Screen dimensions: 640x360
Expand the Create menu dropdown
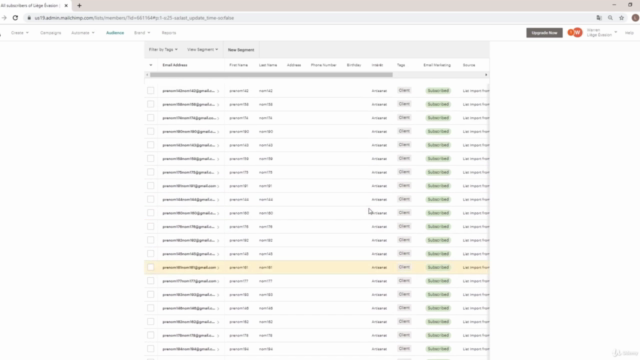(20, 33)
